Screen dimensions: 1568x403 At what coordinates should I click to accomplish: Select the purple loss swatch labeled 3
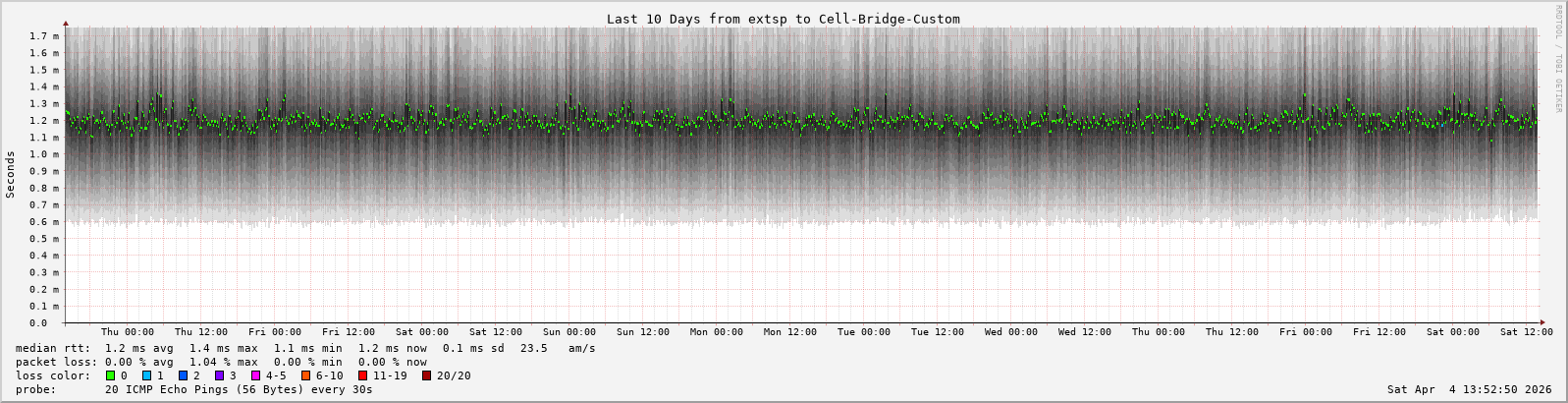219,375
